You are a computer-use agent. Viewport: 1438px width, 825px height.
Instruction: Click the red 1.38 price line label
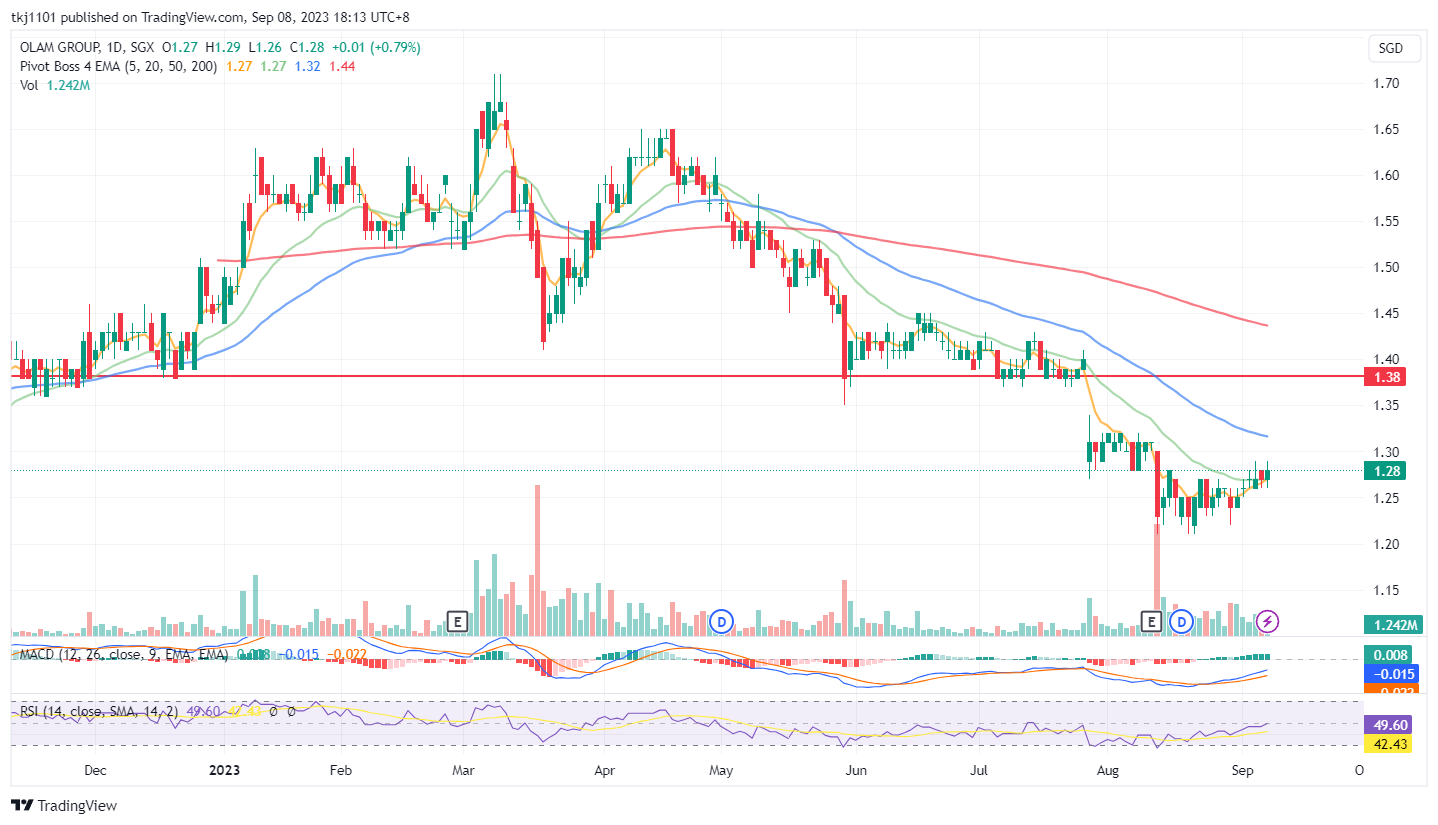coord(1387,377)
